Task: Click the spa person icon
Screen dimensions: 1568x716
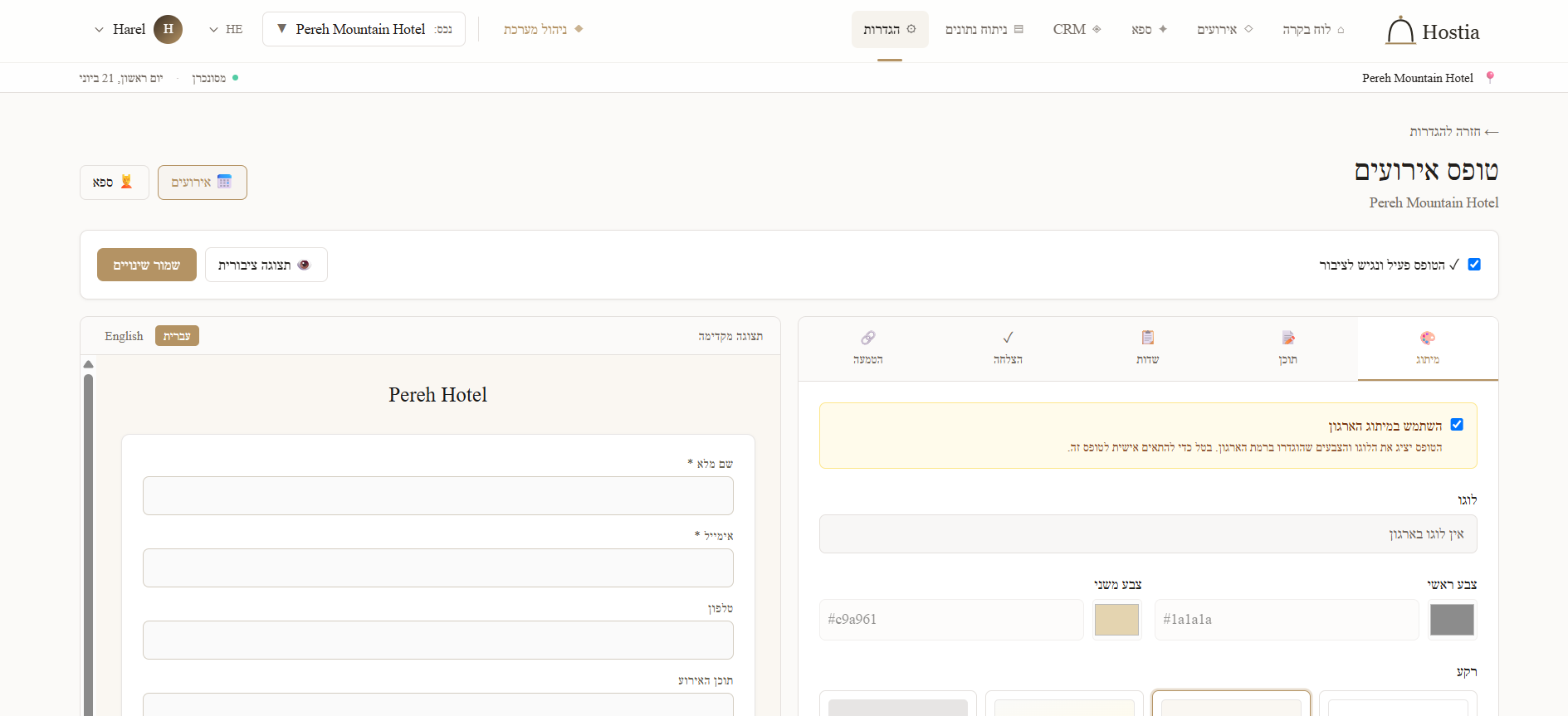Action: coord(126,182)
